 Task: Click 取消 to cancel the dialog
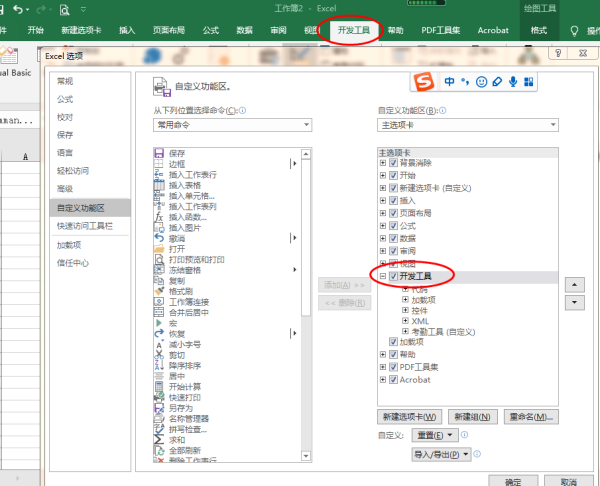pos(569,481)
